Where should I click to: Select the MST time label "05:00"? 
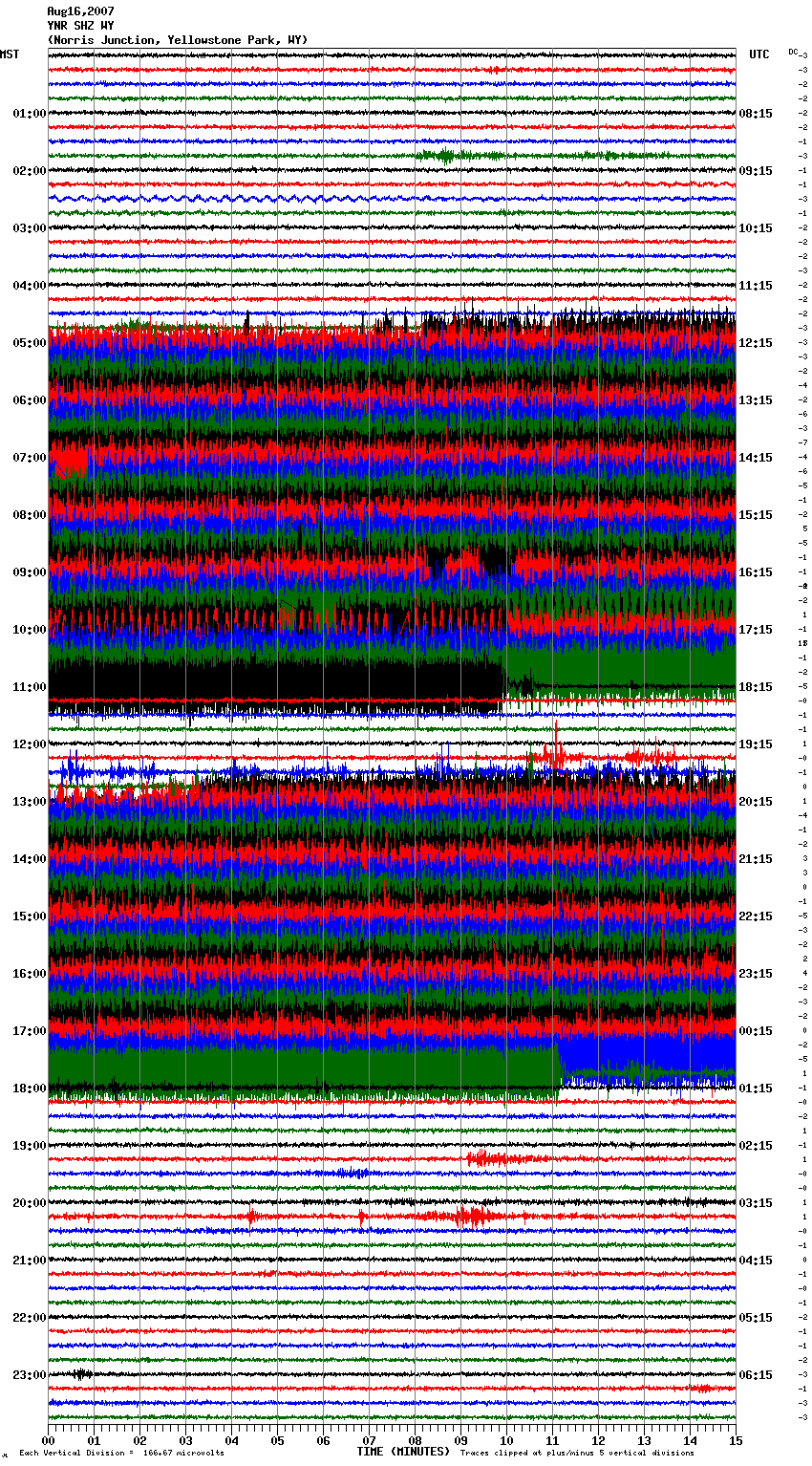30,343
